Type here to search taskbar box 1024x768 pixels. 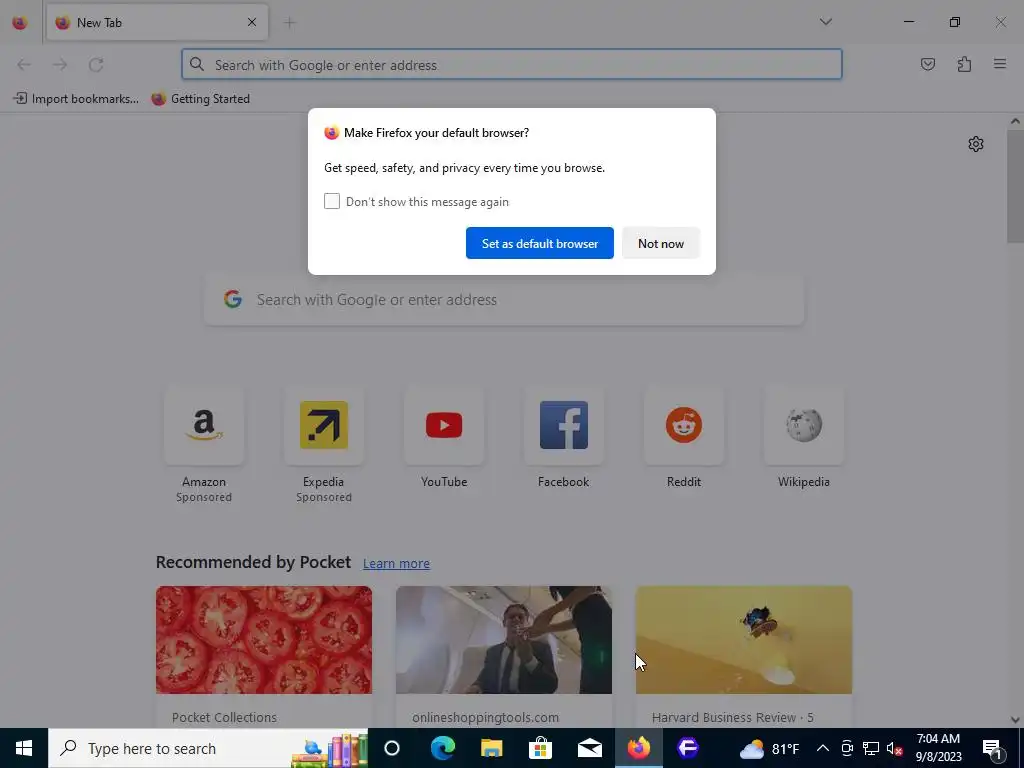click(208, 748)
